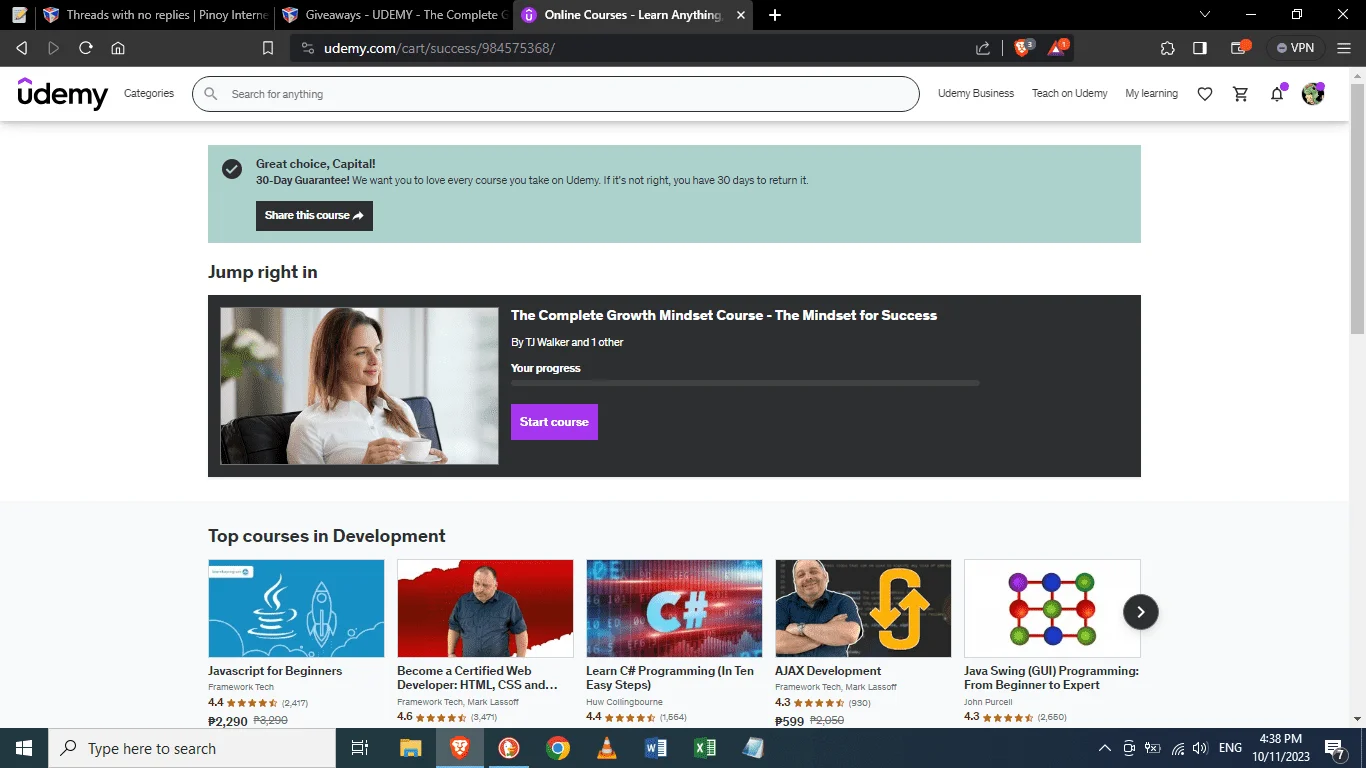Click the Share this course button
This screenshot has width=1366, height=768.
[x=314, y=216]
